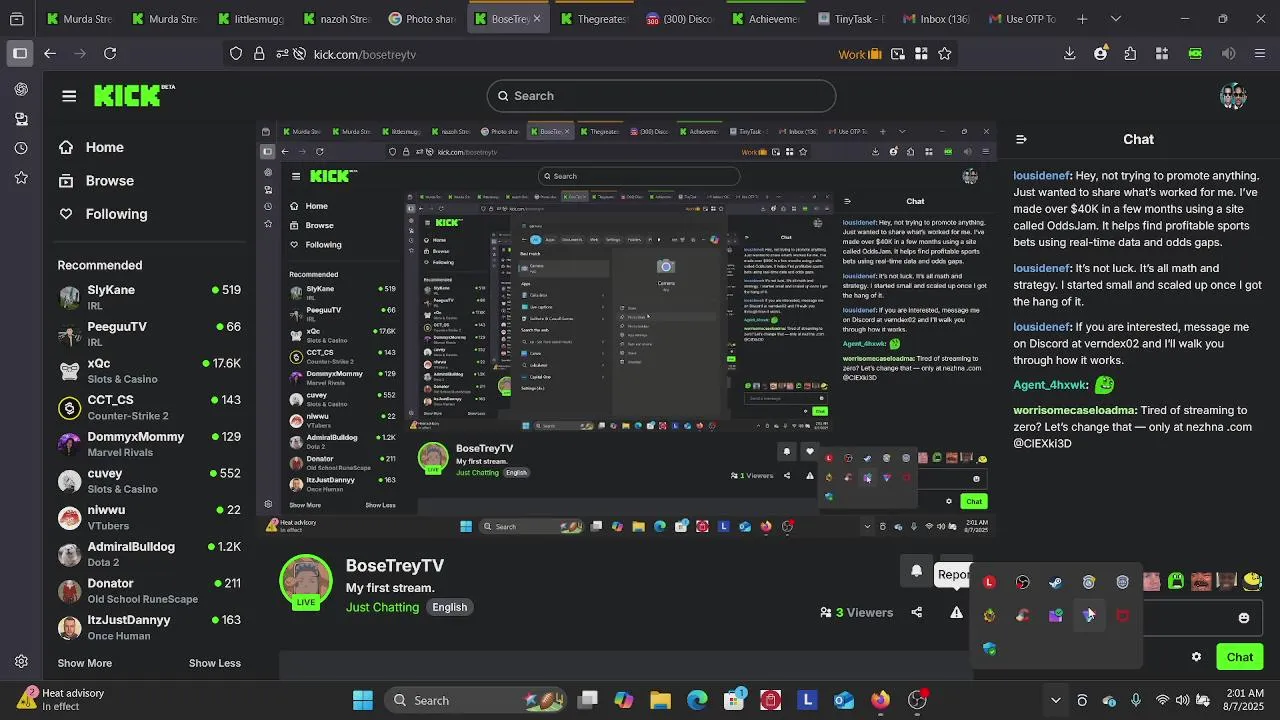
Task: Open the list all tabs dropdown arrow
Action: (x=1116, y=19)
